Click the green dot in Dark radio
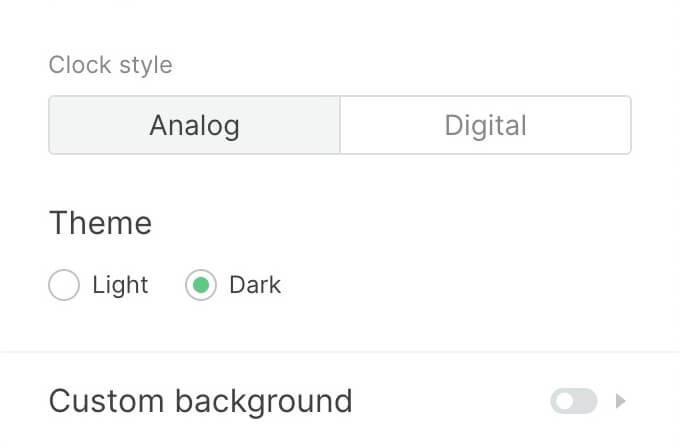This screenshot has width=680, height=448. pos(201,285)
